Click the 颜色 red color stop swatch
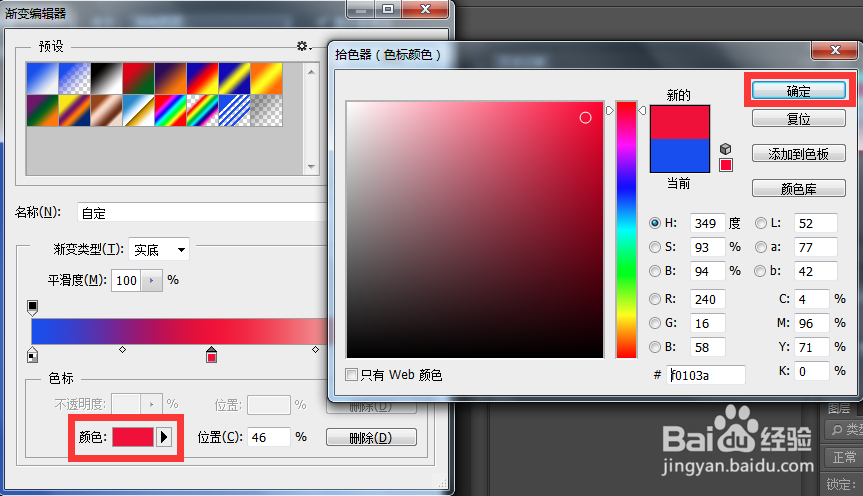The width and height of the screenshot is (863, 496). coord(133,437)
